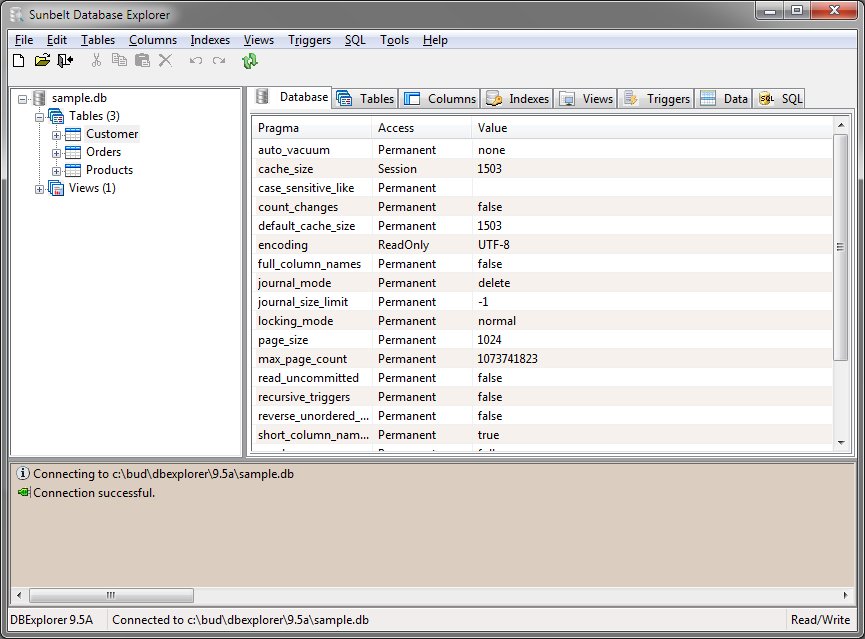Click the log pane horizontal scrollbar thumb
This screenshot has height=639, width=865.
(111, 595)
